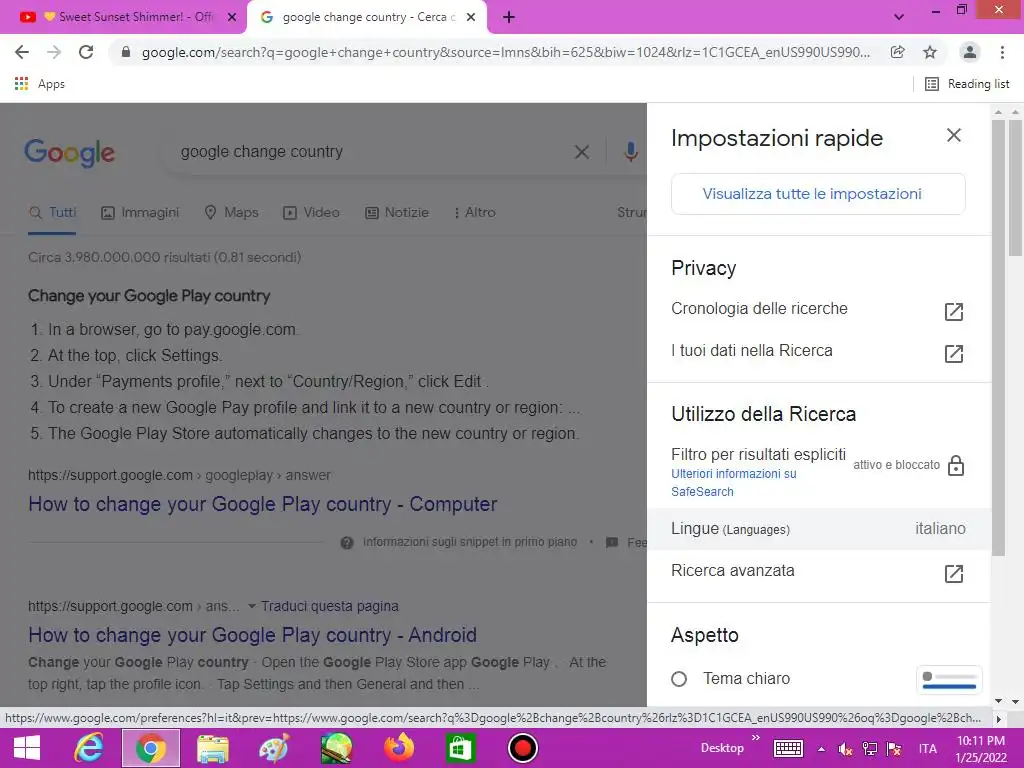This screenshot has width=1024, height=768.
Task: Switch to the Notizie tab
Action: tap(396, 212)
